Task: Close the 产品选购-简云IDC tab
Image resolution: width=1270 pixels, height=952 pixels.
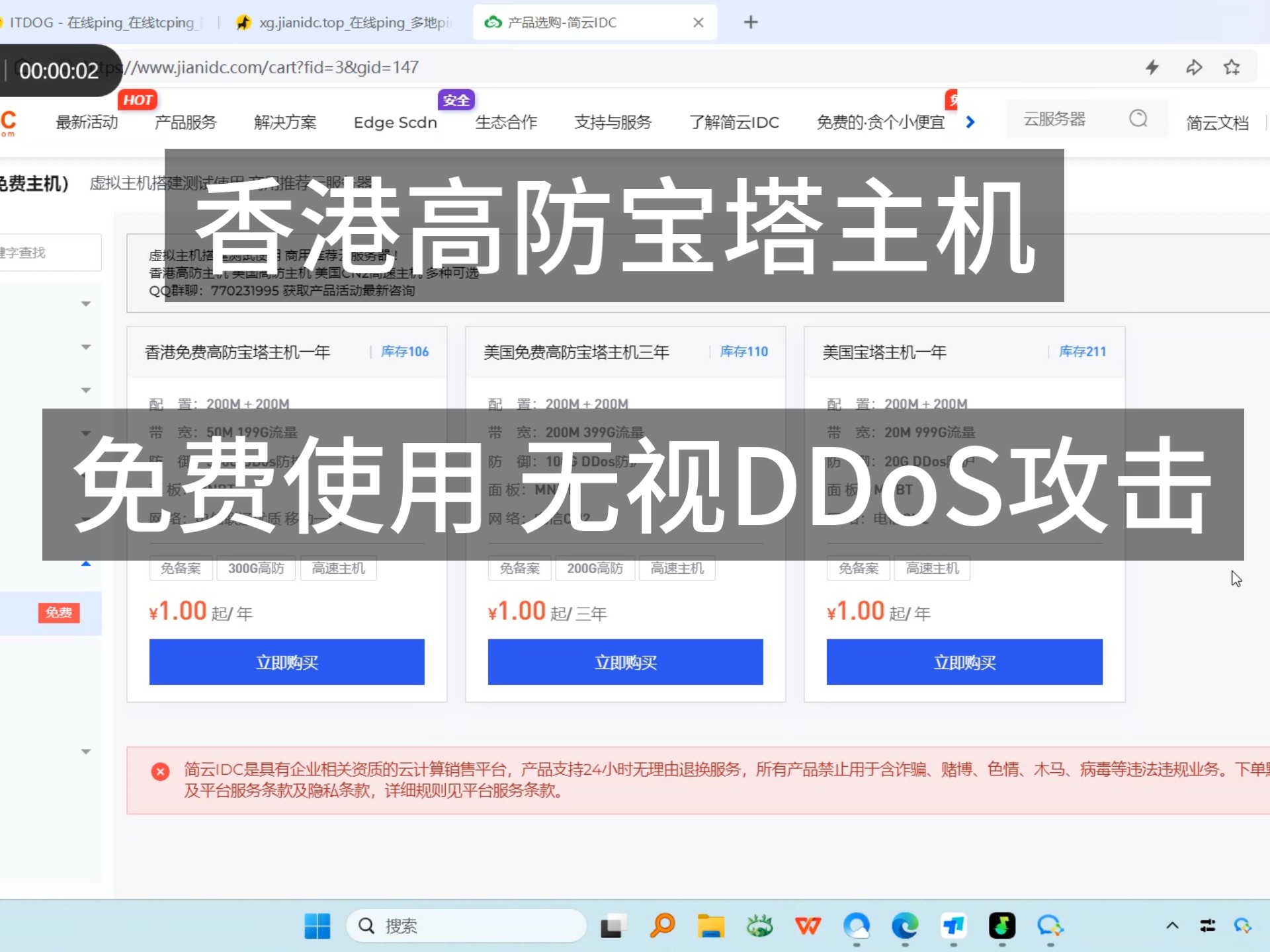Action: (x=698, y=22)
